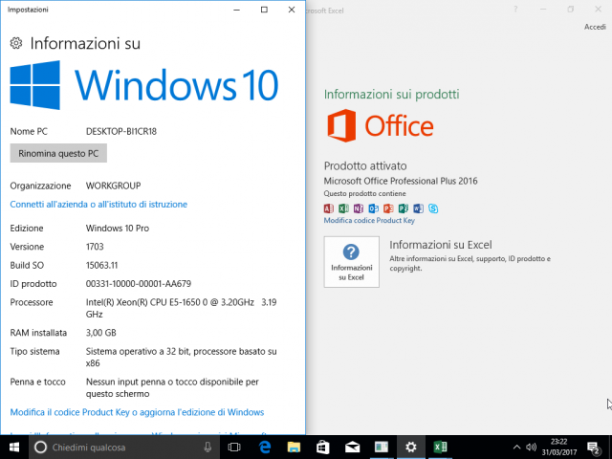Click the Cortana search box
Image resolution: width=612 pixels, height=459 pixels.
click(124, 447)
